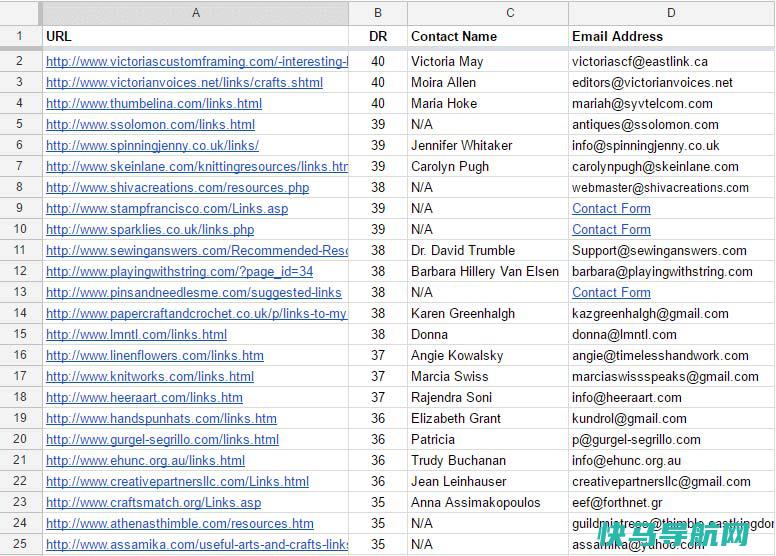Open the papercraftandcrochet.co.uk link
The width and height of the screenshot is (776, 556).
197,313
